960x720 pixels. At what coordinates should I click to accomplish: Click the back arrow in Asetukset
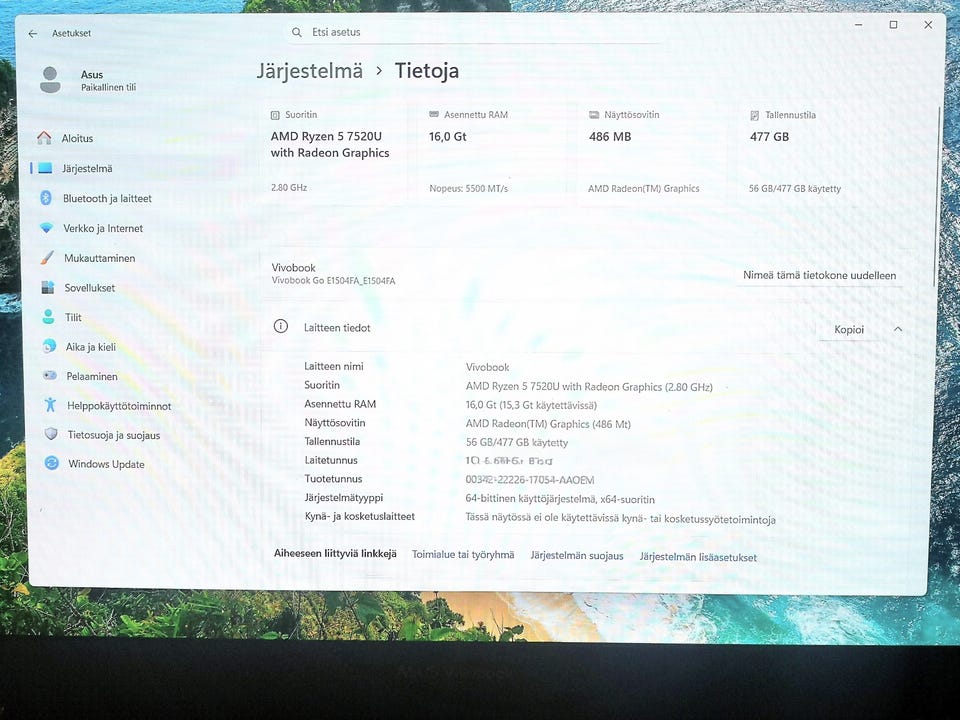[32, 34]
